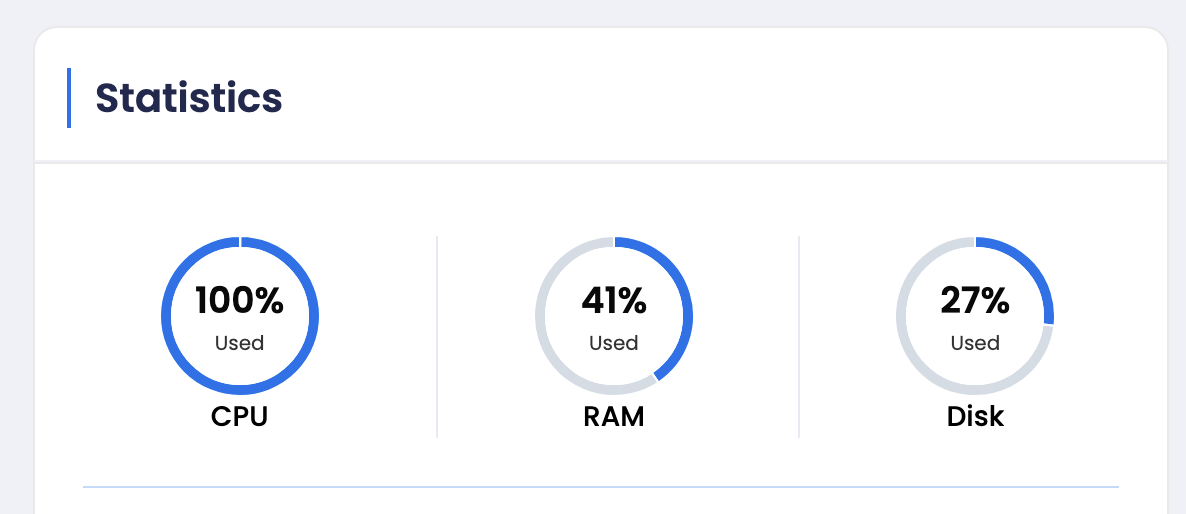This screenshot has height=514, width=1186.
Task: Select the 27% Disk usage value
Action: 975,300
